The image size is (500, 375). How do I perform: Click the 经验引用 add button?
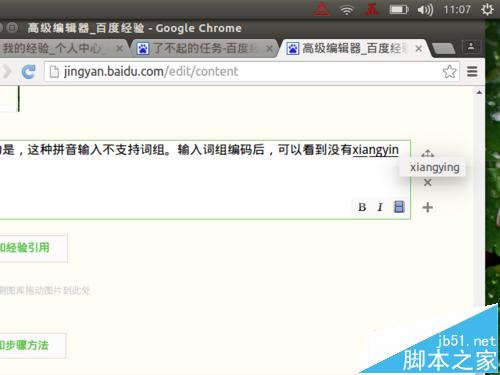[x=33, y=248]
